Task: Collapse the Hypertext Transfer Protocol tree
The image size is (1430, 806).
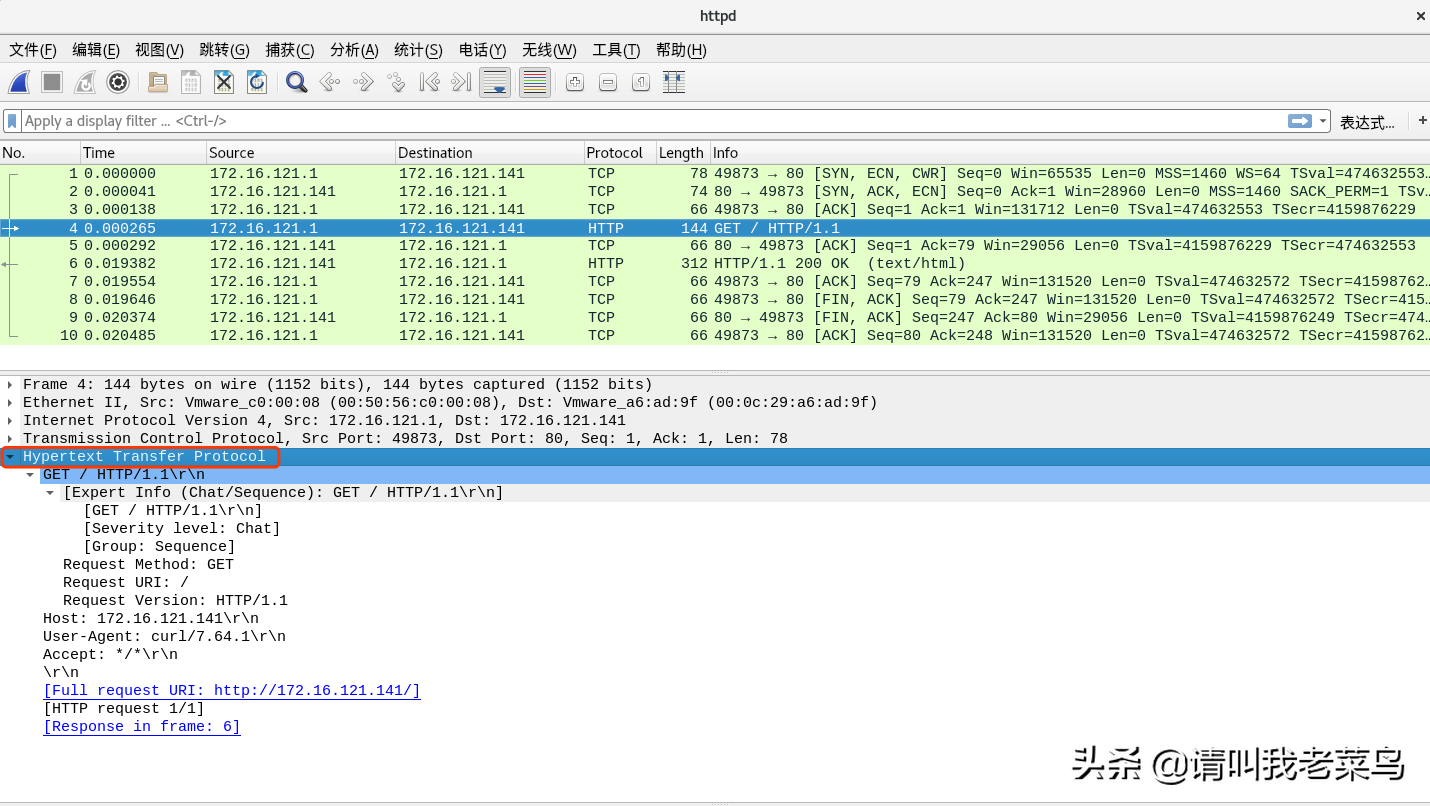Action: 10,457
